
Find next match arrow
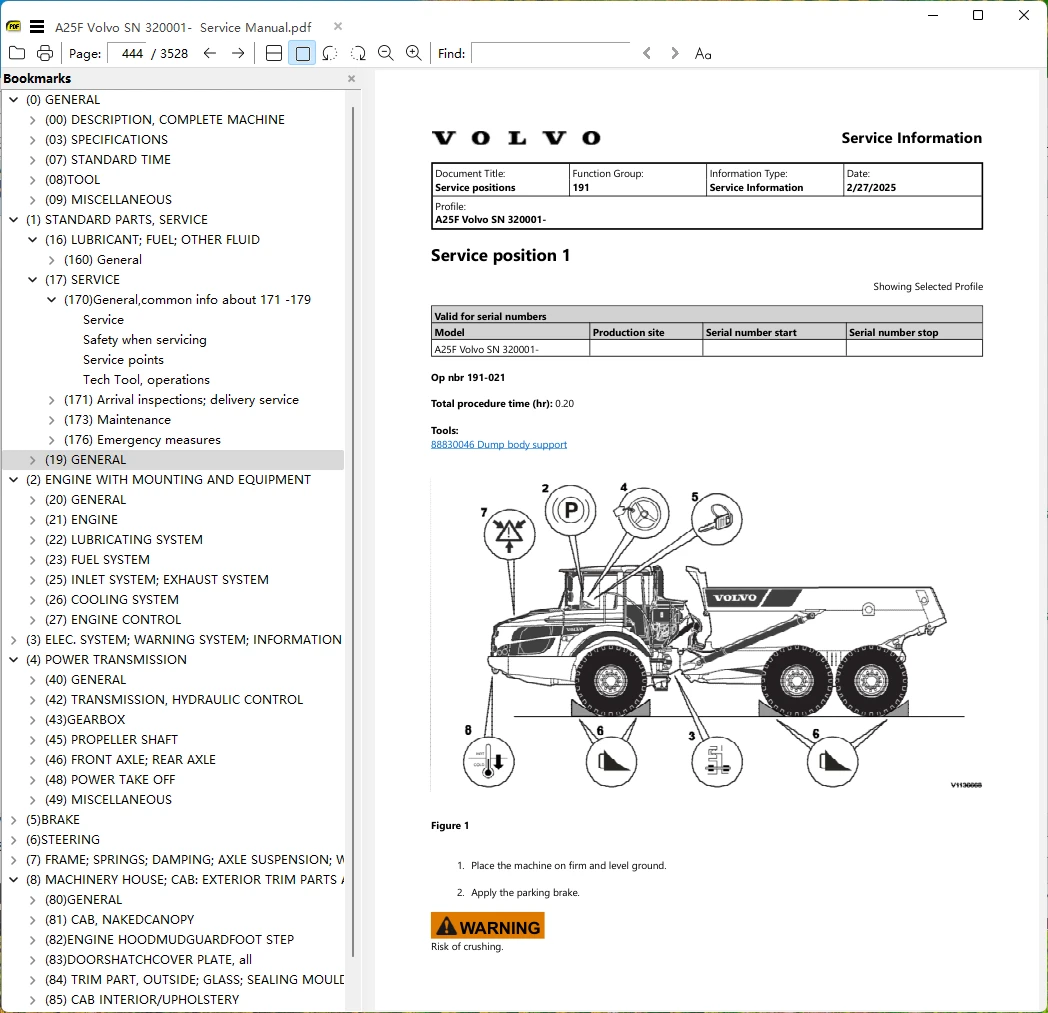[x=674, y=53]
